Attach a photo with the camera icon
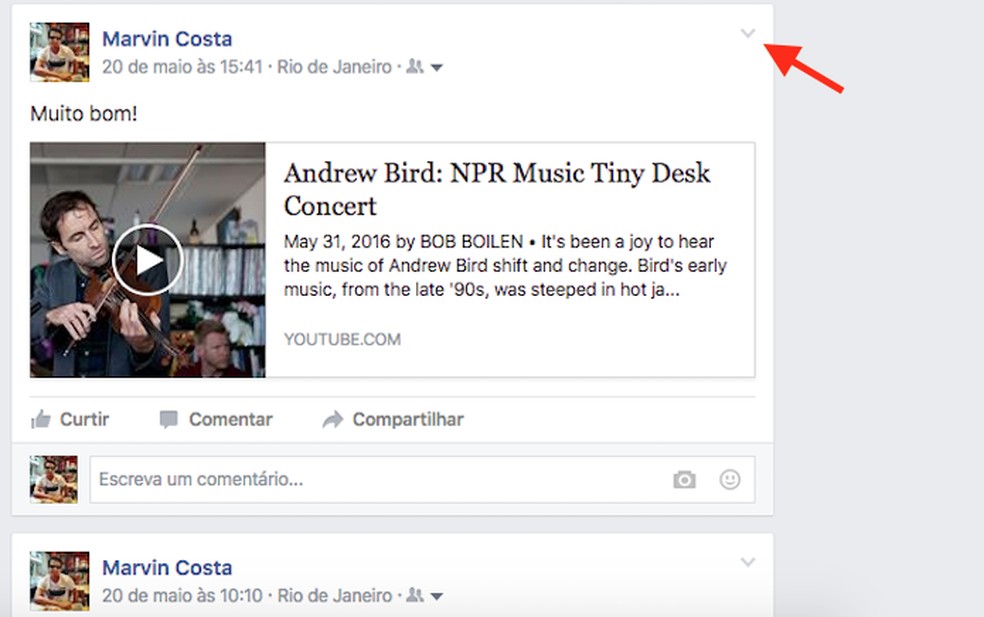This screenshot has height=617, width=984. coord(684,480)
